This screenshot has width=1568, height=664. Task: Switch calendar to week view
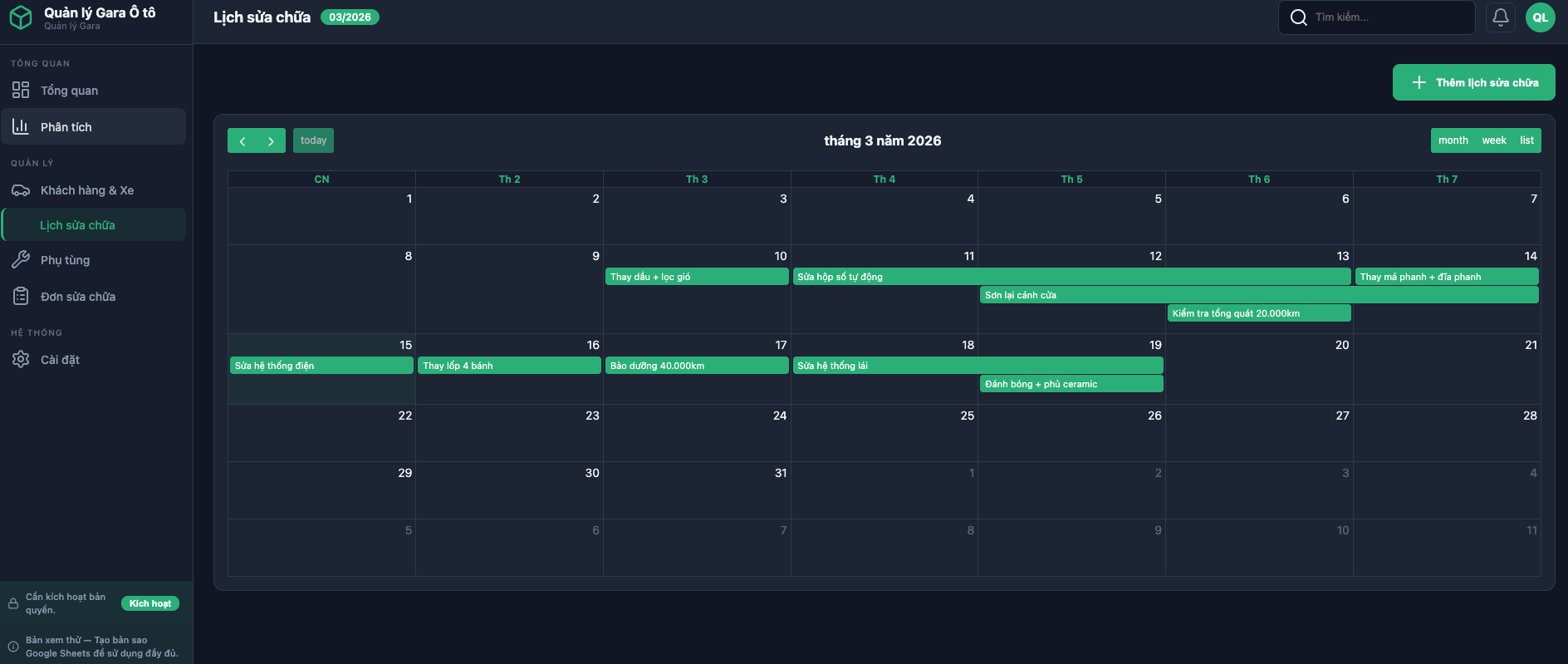pyautogui.click(x=1493, y=140)
